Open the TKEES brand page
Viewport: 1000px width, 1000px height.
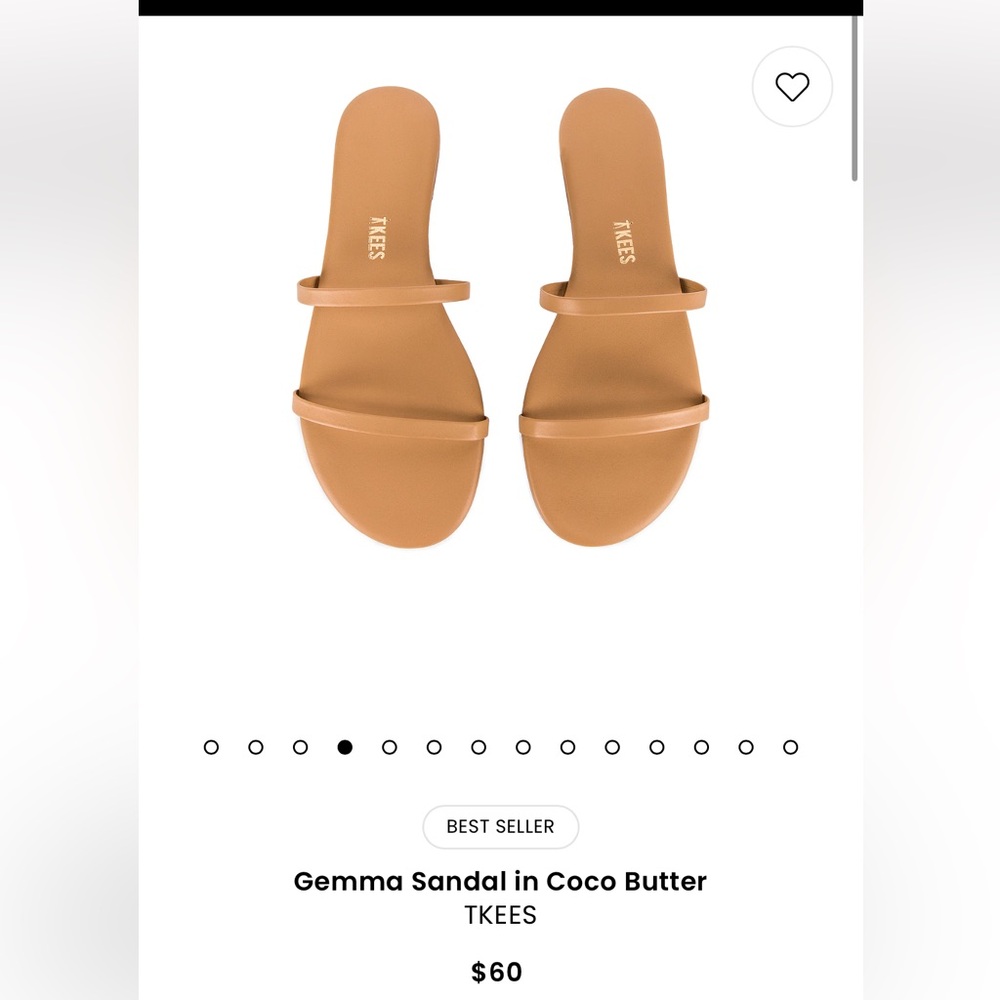pos(500,915)
